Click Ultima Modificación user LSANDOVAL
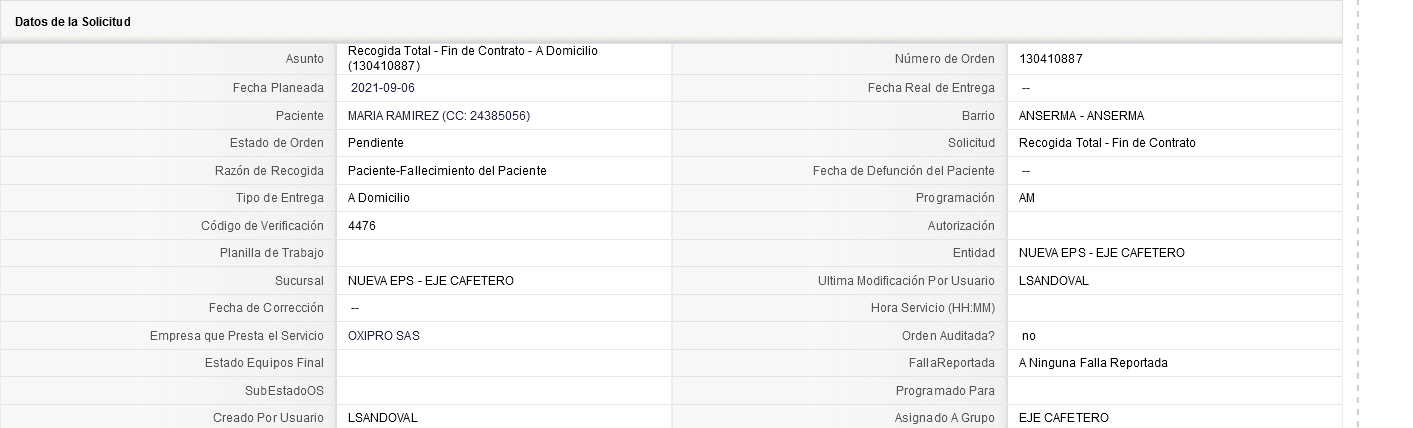The height and width of the screenshot is (428, 1413). (x=1054, y=281)
